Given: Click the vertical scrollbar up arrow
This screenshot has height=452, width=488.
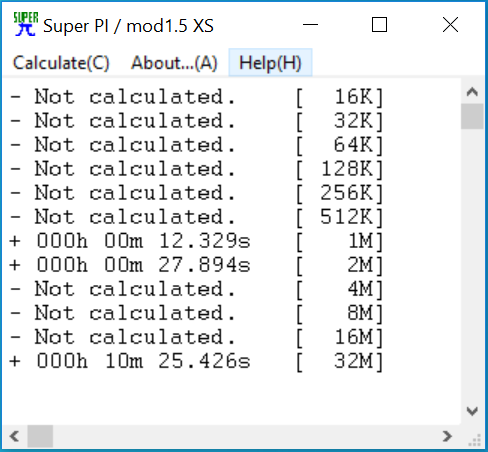Looking at the screenshot, I should tap(472, 91).
